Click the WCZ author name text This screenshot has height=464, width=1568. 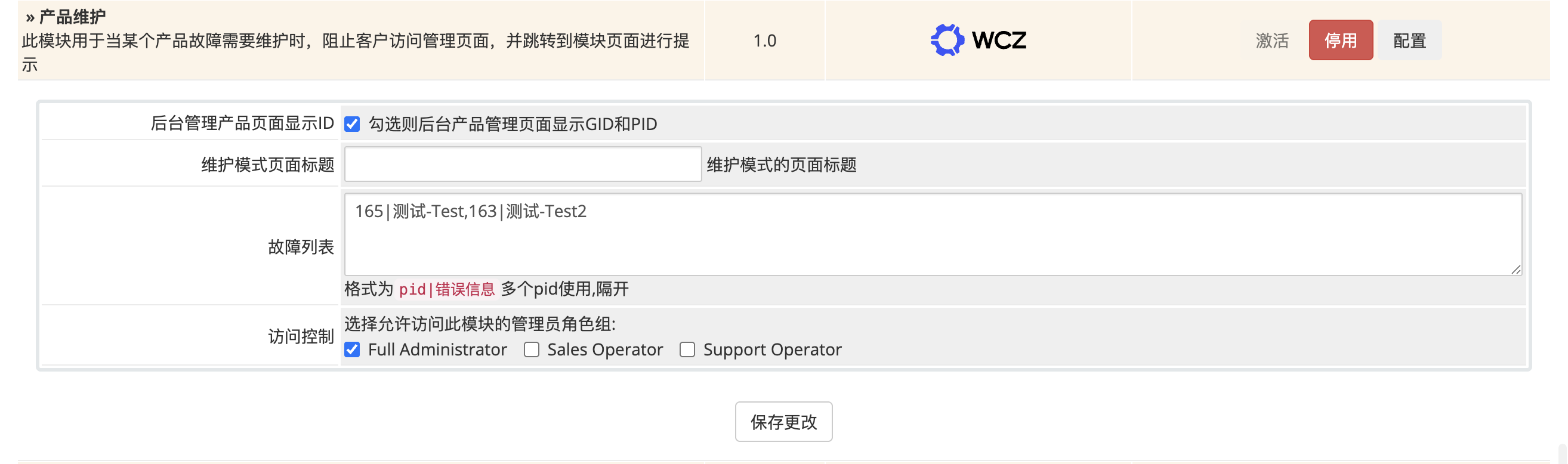click(x=999, y=40)
